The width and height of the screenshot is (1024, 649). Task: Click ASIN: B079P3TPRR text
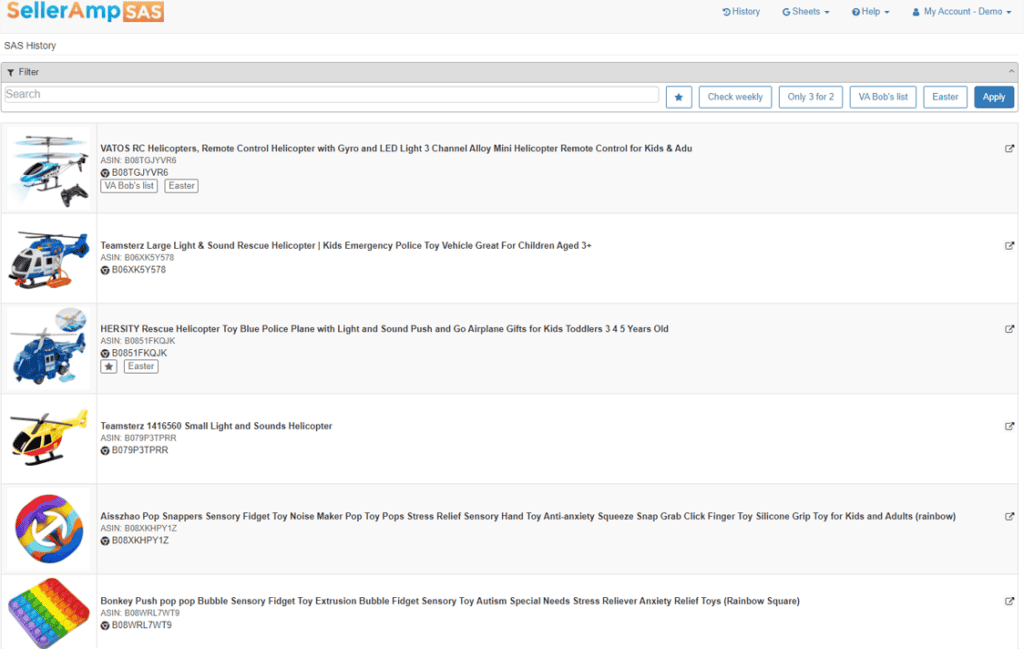point(138,438)
